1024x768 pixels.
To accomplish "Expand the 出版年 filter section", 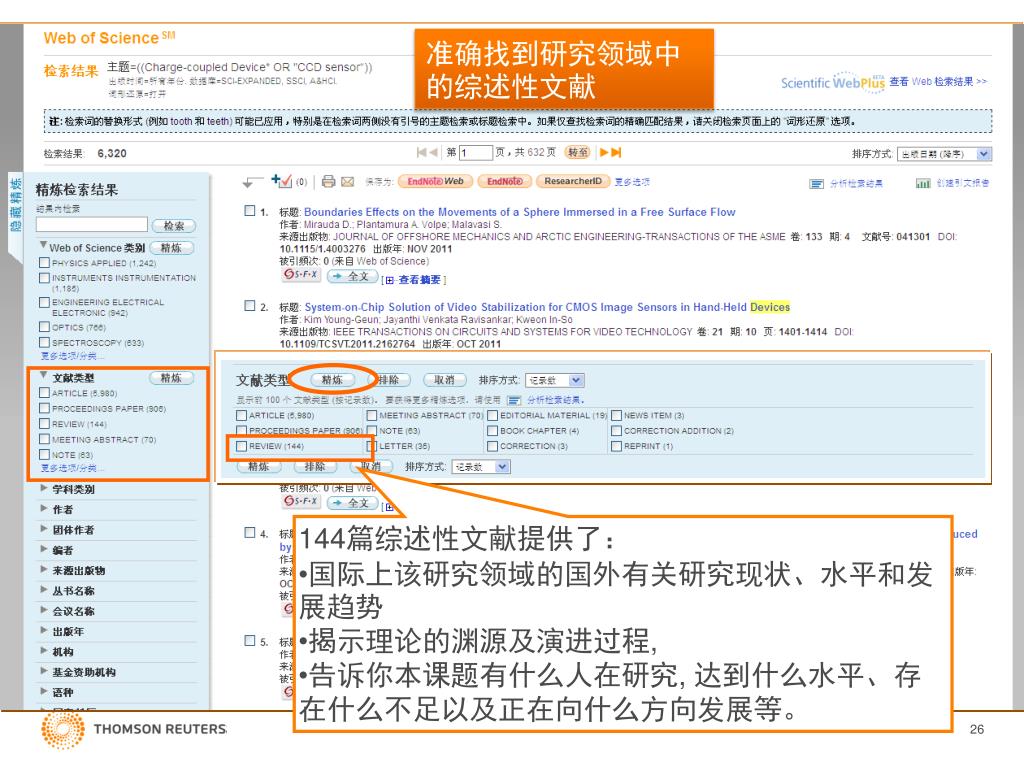I will [44, 631].
